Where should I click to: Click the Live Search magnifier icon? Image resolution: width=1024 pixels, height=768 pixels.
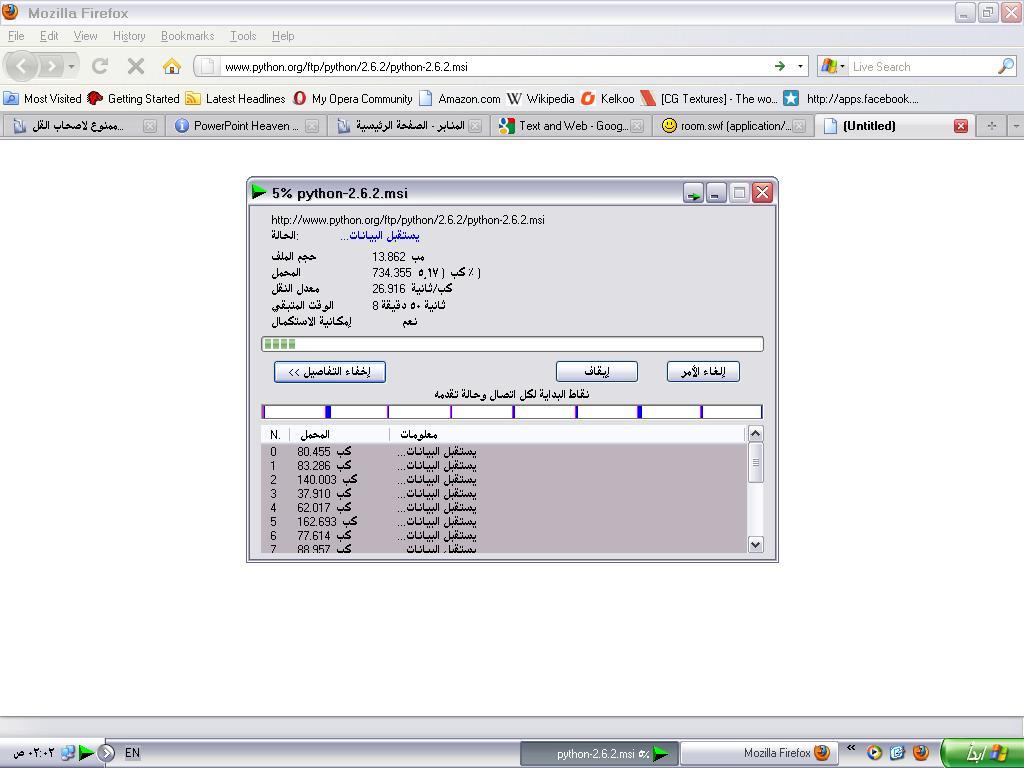(x=1006, y=66)
